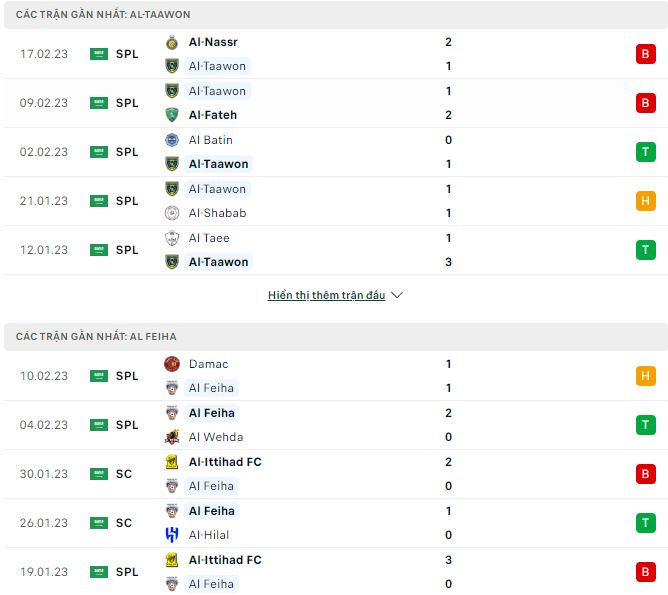668x595 pixels.
Task: Open Al-Nassr team name link
Action: 213,42
